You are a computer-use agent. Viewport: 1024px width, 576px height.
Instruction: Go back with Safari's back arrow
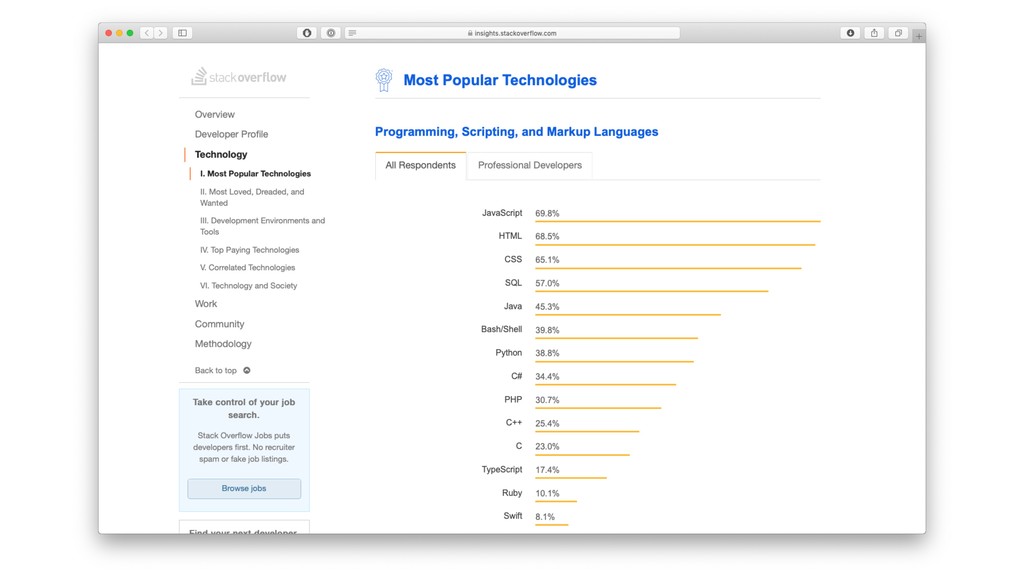147,33
